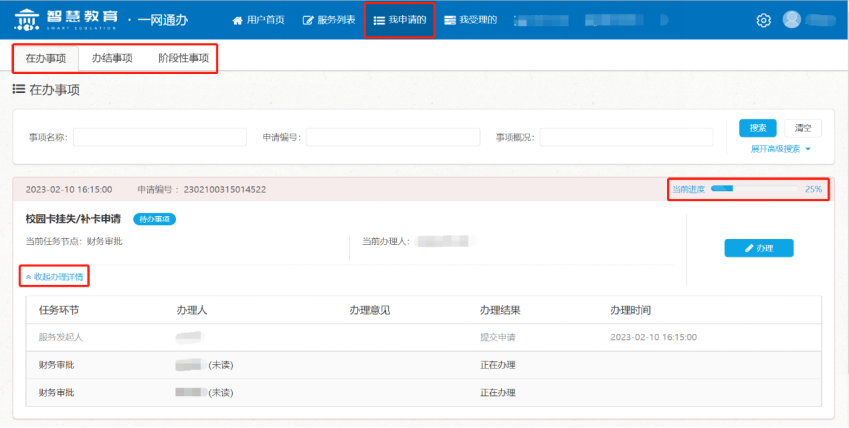The image size is (849, 428).
Task: Click the 申请编号 search field
Action: coord(392,137)
